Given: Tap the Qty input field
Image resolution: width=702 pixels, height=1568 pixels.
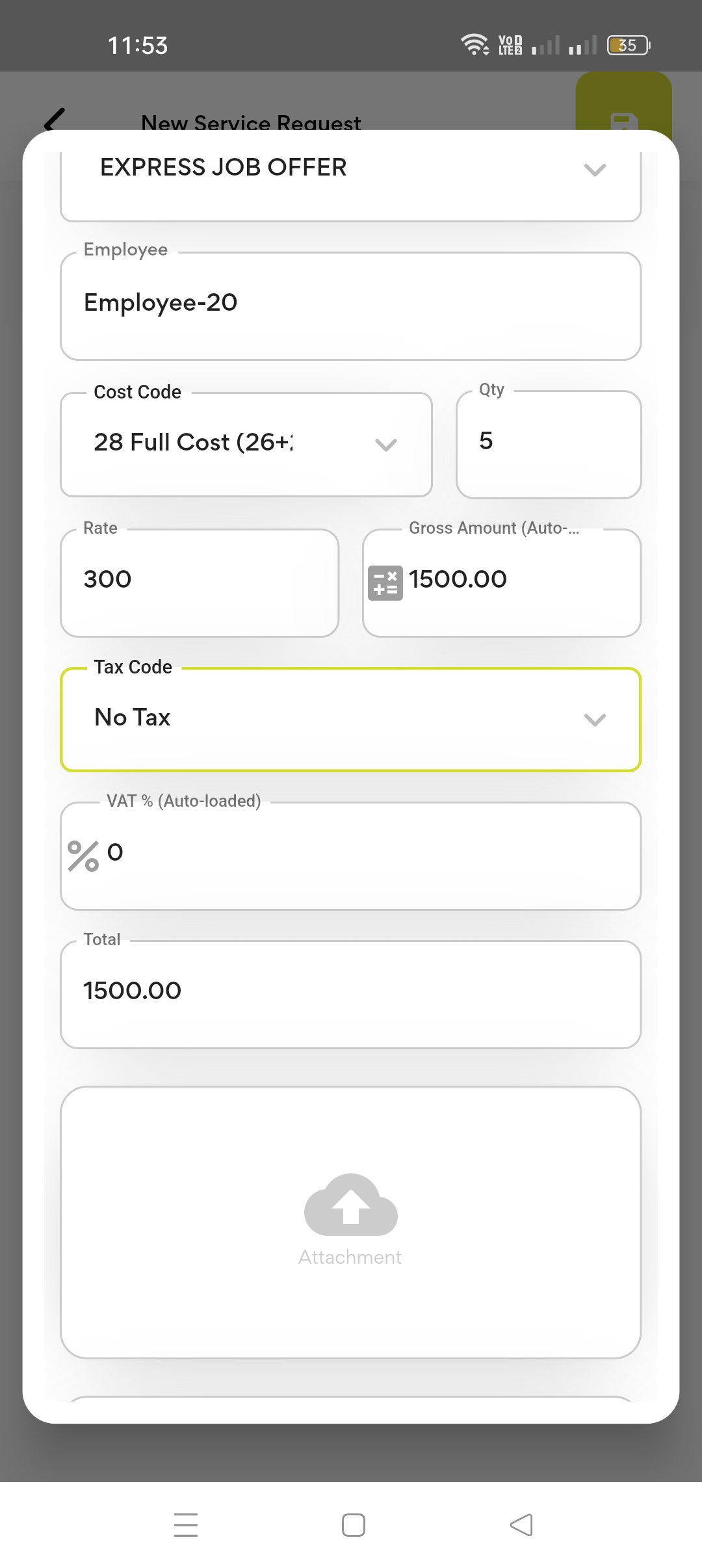Looking at the screenshot, I should (x=549, y=443).
